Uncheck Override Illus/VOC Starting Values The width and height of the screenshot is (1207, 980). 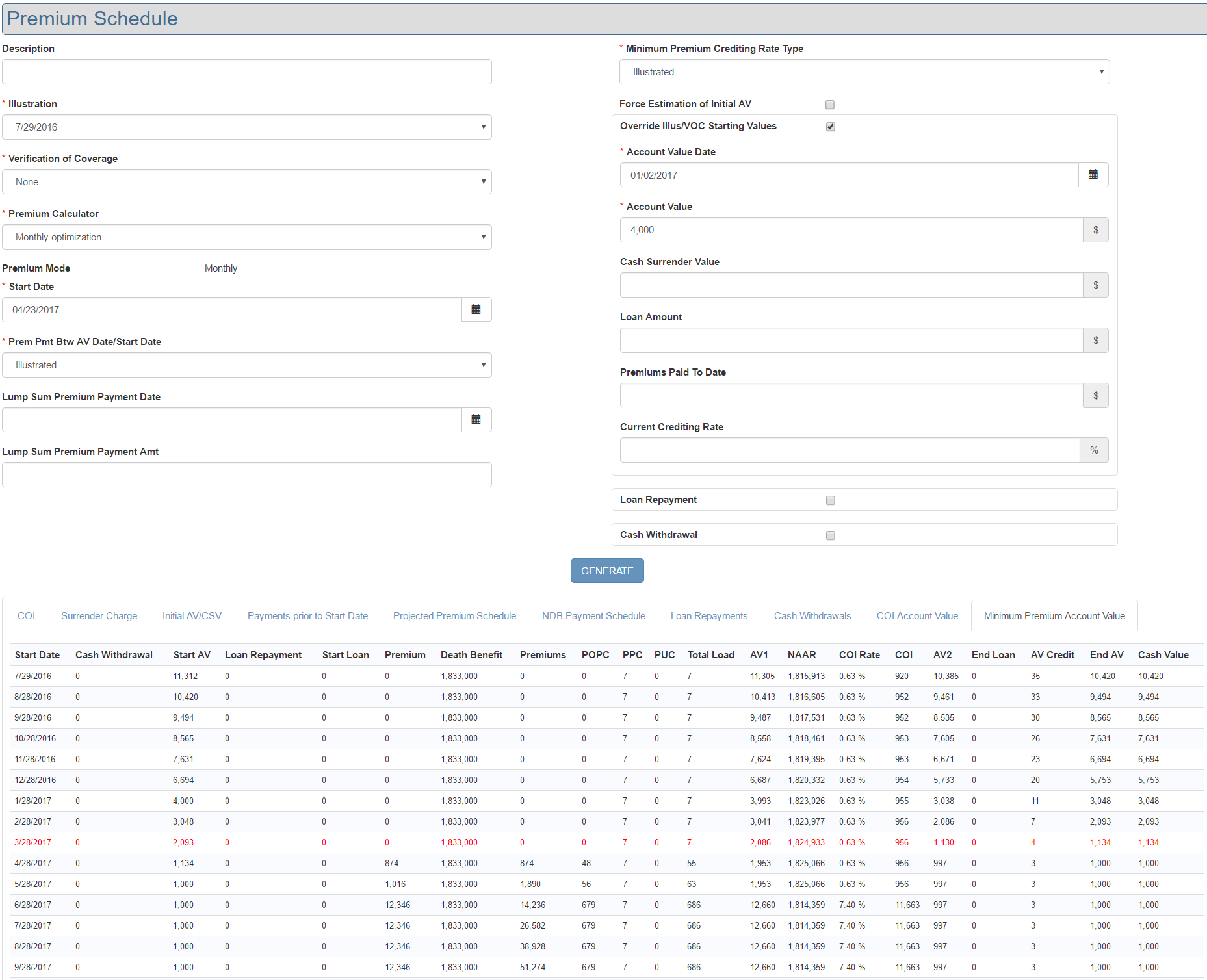click(x=830, y=127)
